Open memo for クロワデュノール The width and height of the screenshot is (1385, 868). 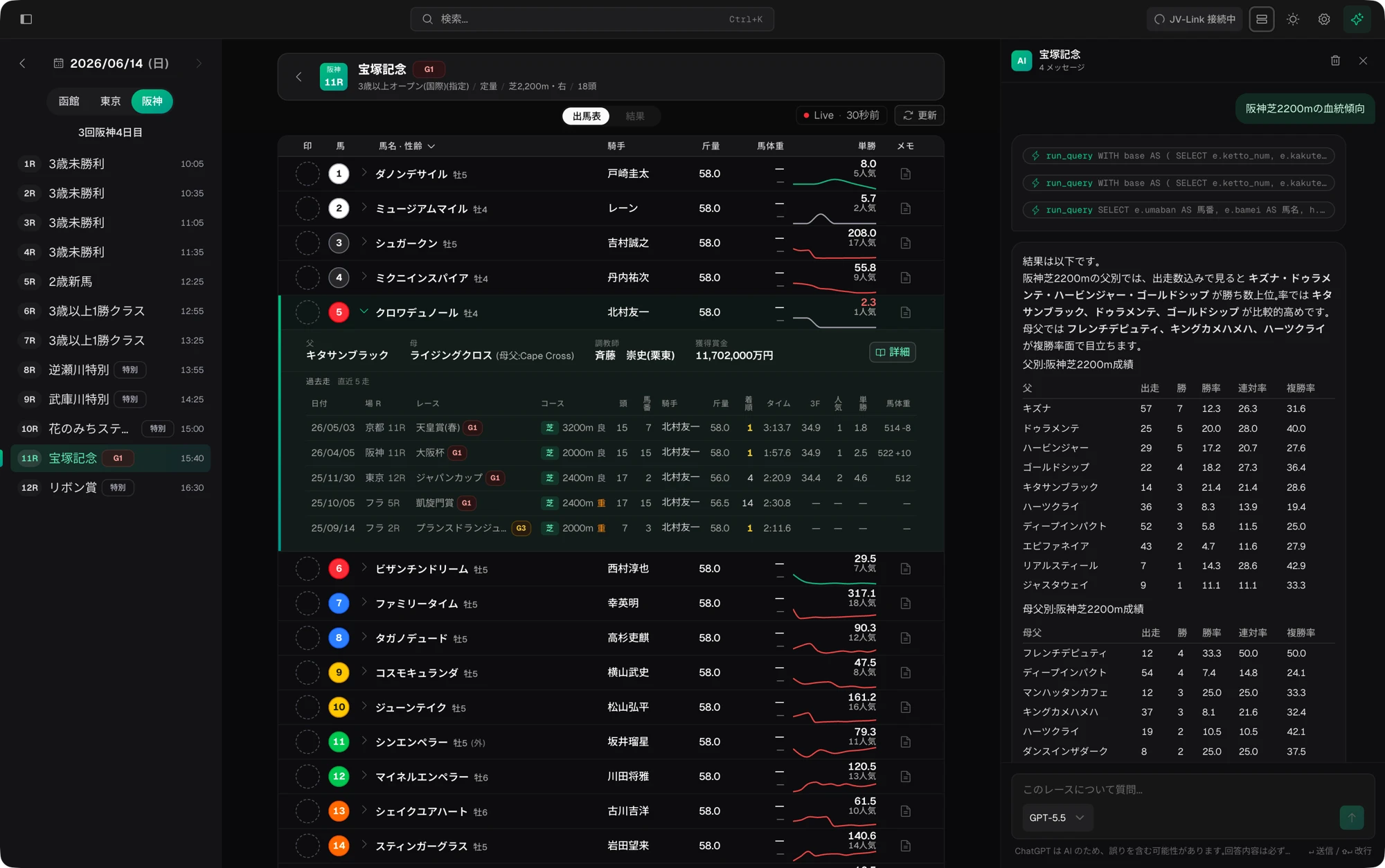tap(905, 312)
